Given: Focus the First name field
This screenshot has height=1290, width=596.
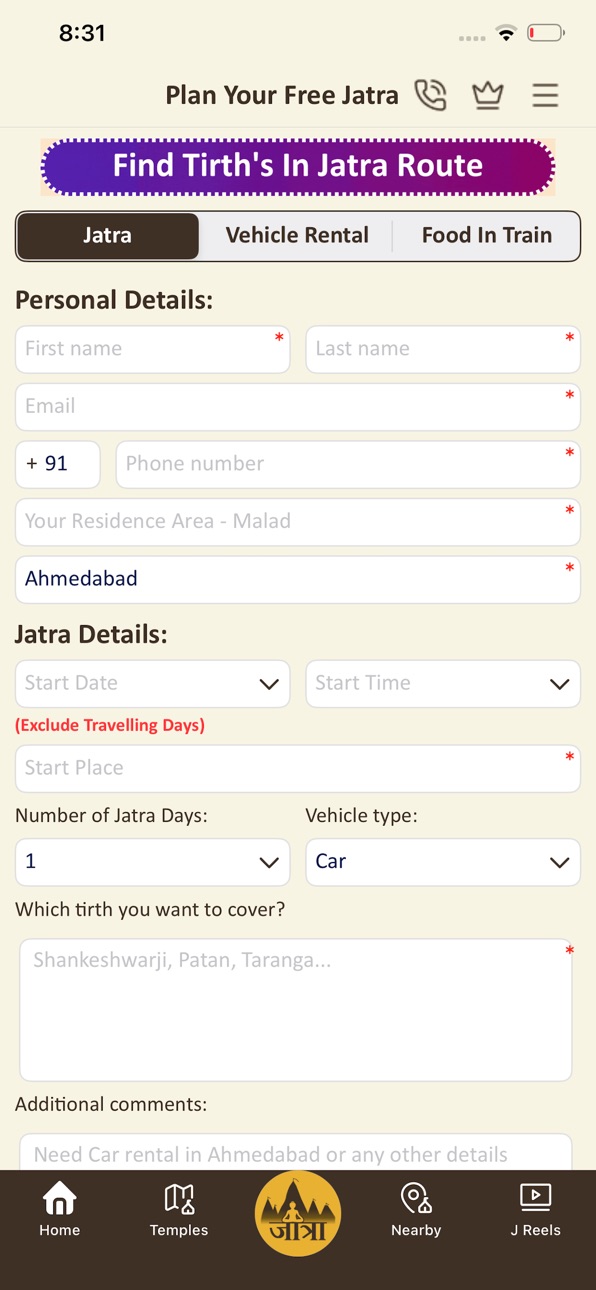Looking at the screenshot, I should coord(153,349).
